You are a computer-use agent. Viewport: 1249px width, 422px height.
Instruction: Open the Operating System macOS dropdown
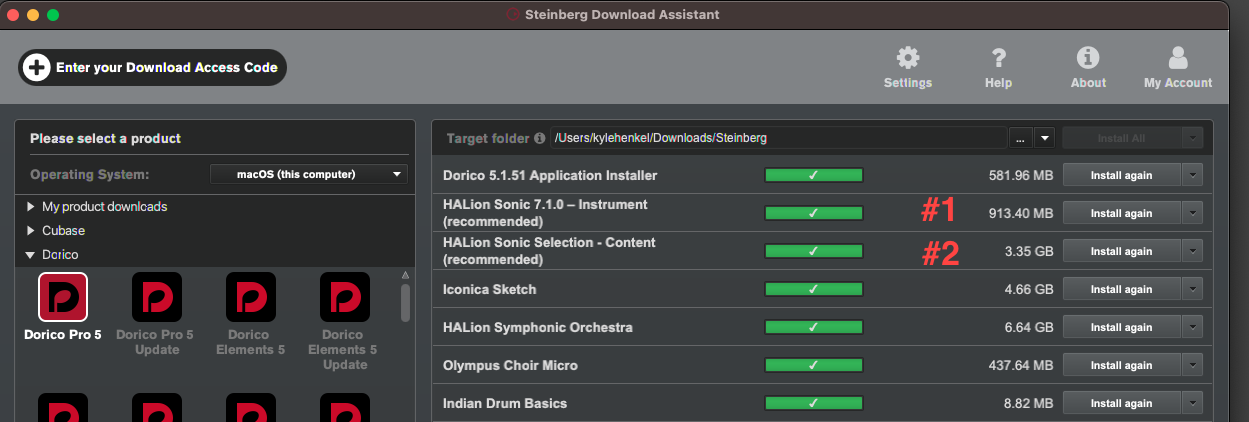(x=308, y=174)
